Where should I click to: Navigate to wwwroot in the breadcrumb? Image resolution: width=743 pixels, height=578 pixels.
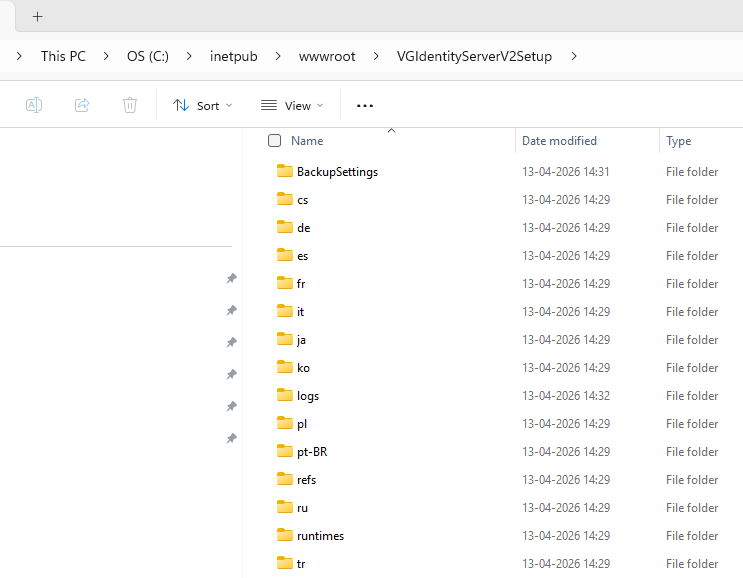(327, 56)
